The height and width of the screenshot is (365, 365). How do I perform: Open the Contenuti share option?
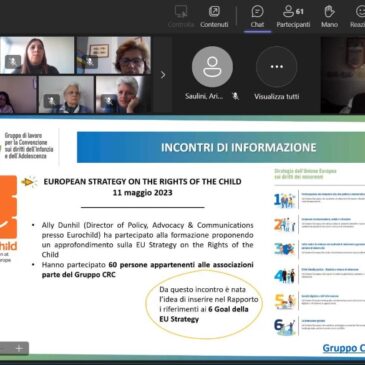coord(214,17)
